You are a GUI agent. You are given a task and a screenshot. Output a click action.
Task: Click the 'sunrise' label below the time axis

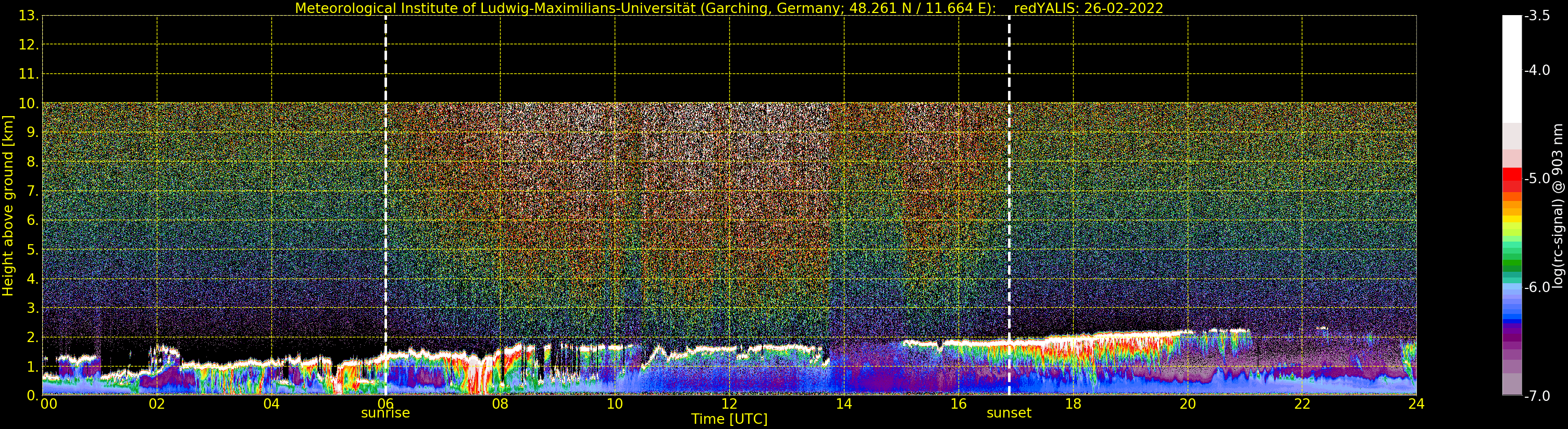tap(385, 413)
